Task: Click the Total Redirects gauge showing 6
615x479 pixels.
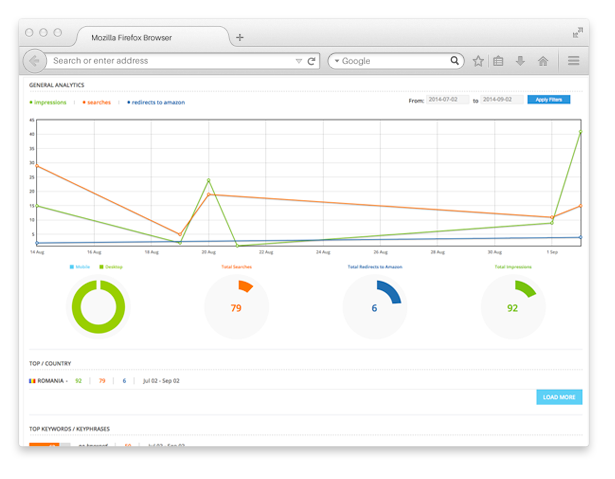Action: point(375,307)
